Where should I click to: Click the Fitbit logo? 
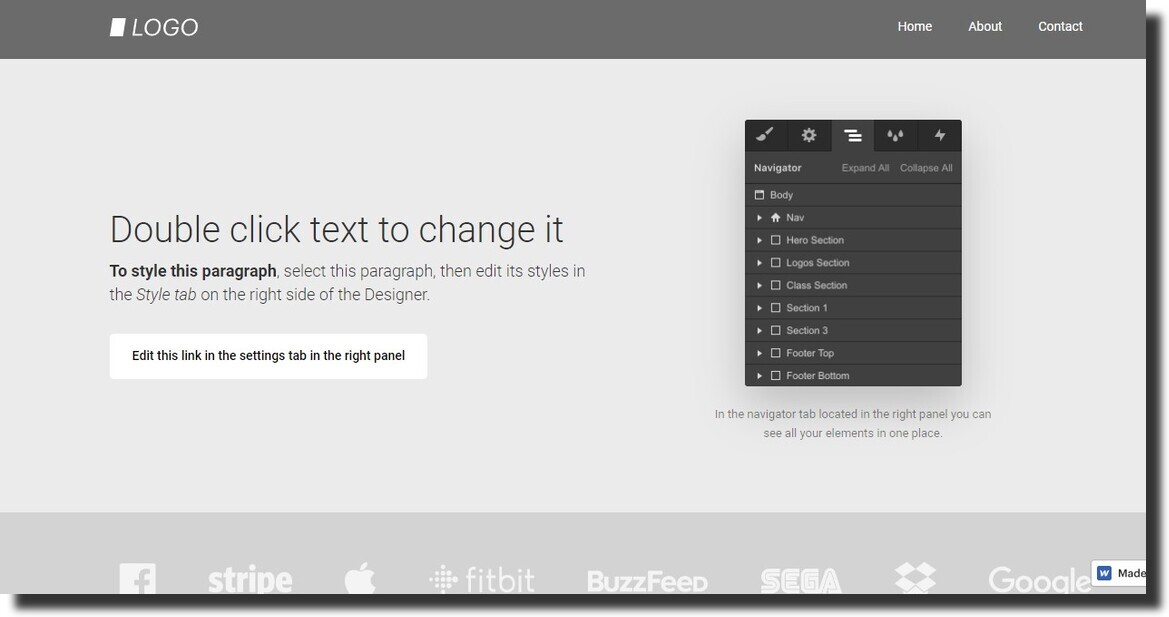[x=482, y=579]
